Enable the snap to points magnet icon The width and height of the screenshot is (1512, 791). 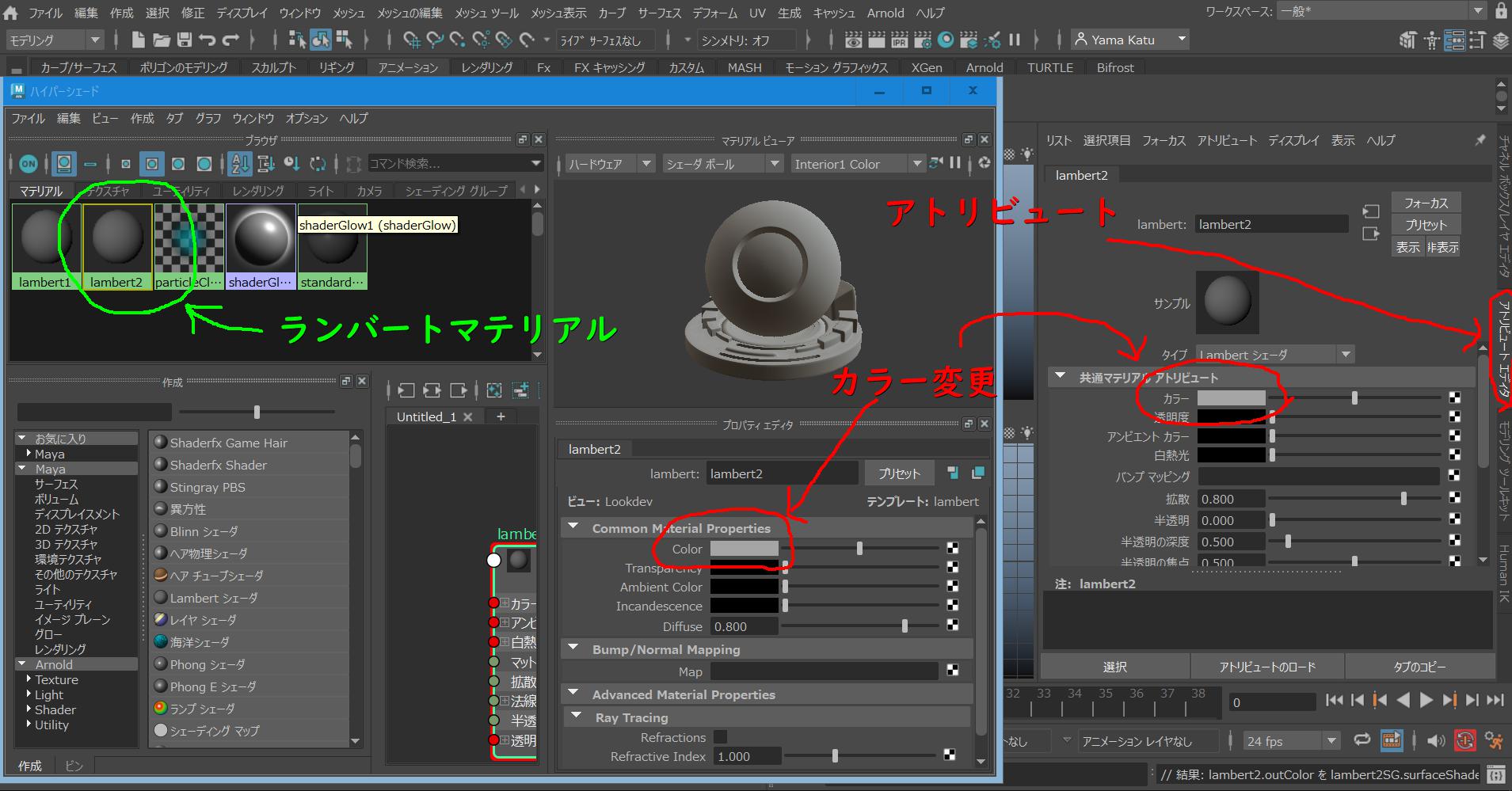tap(458, 40)
